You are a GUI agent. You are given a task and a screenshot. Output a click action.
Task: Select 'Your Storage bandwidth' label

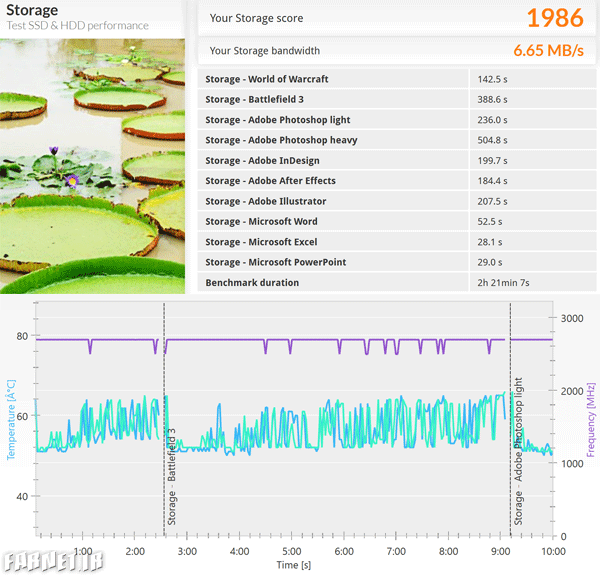(x=264, y=51)
